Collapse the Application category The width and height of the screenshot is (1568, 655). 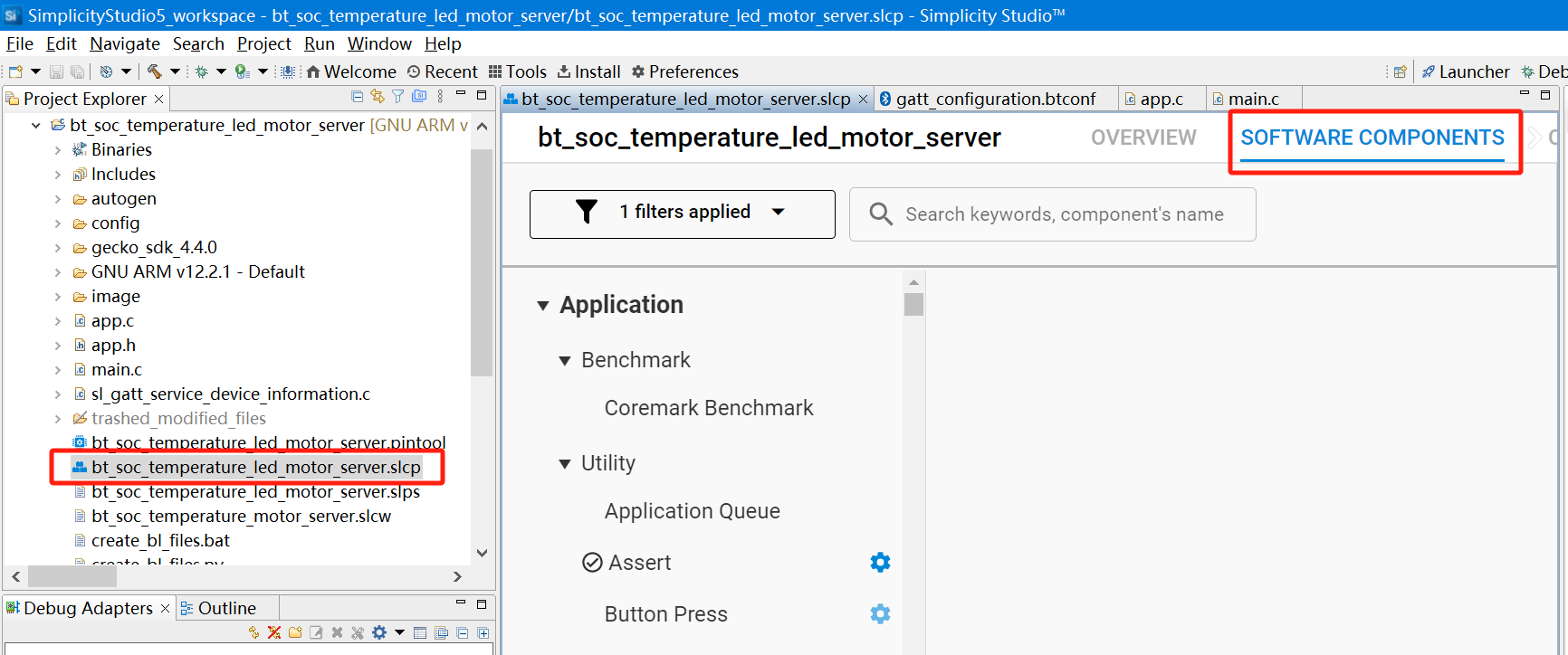point(543,306)
